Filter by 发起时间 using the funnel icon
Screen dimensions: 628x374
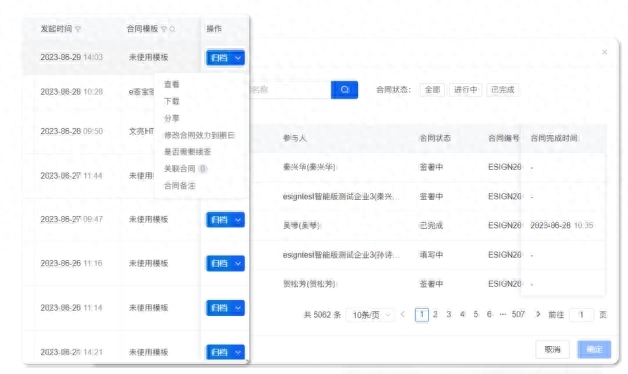coord(78,29)
